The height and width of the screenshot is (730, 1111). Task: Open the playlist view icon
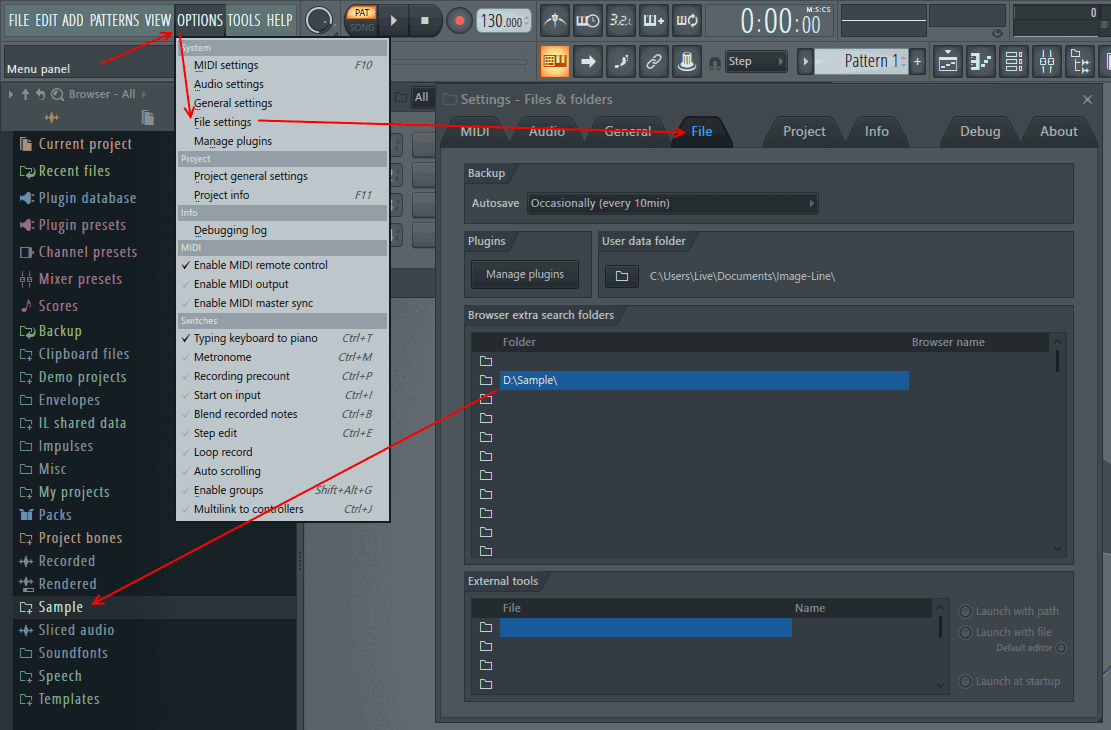948,62
